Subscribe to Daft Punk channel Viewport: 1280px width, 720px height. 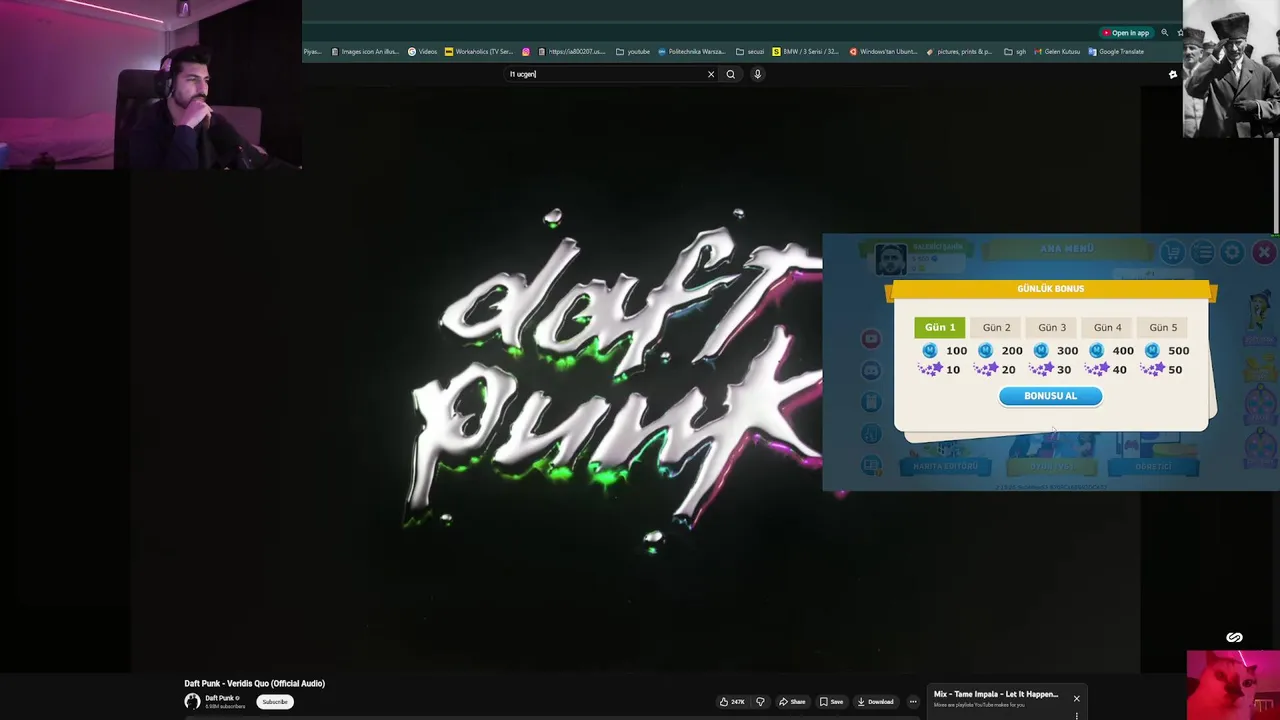[x=275, y=702]
